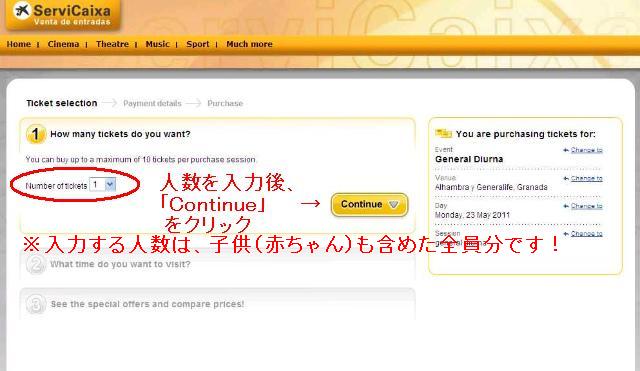Click the Alhambra y Generalife, Granada venue text
Image resolution: width=640 pixels, height=371 pixels.
tap(491, 187)
